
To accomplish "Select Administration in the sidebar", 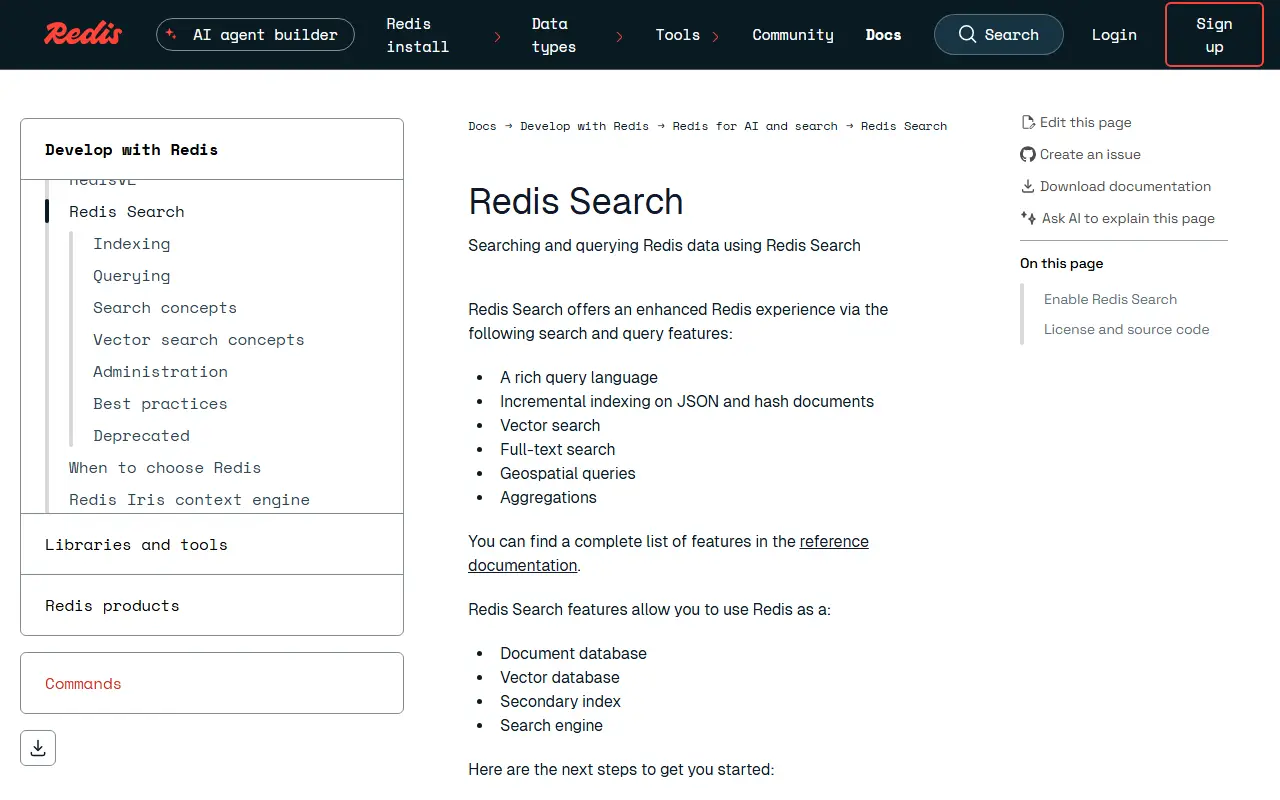I will pyautogui.click(x=161, y=372).
